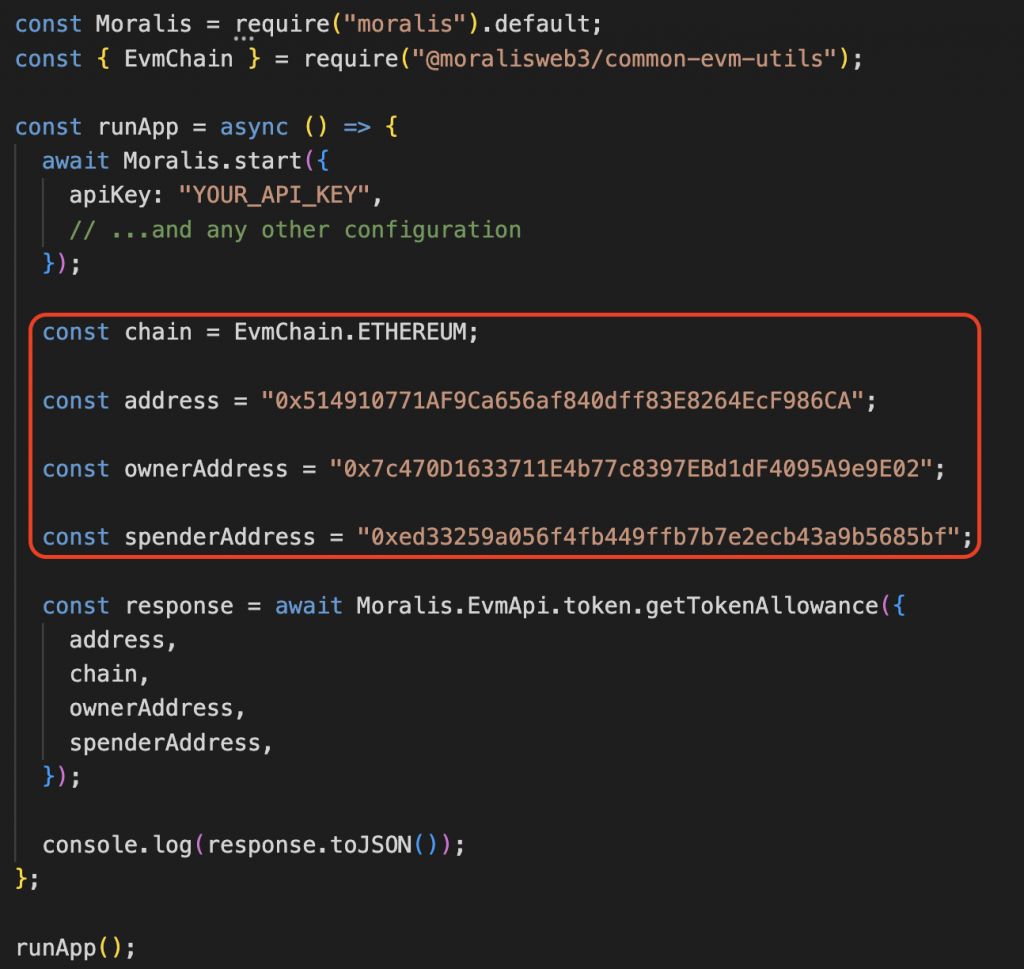
Task: Click the address hex string 0x514910771AF9...
Action: pyautogui.click(x=562, y=400)
